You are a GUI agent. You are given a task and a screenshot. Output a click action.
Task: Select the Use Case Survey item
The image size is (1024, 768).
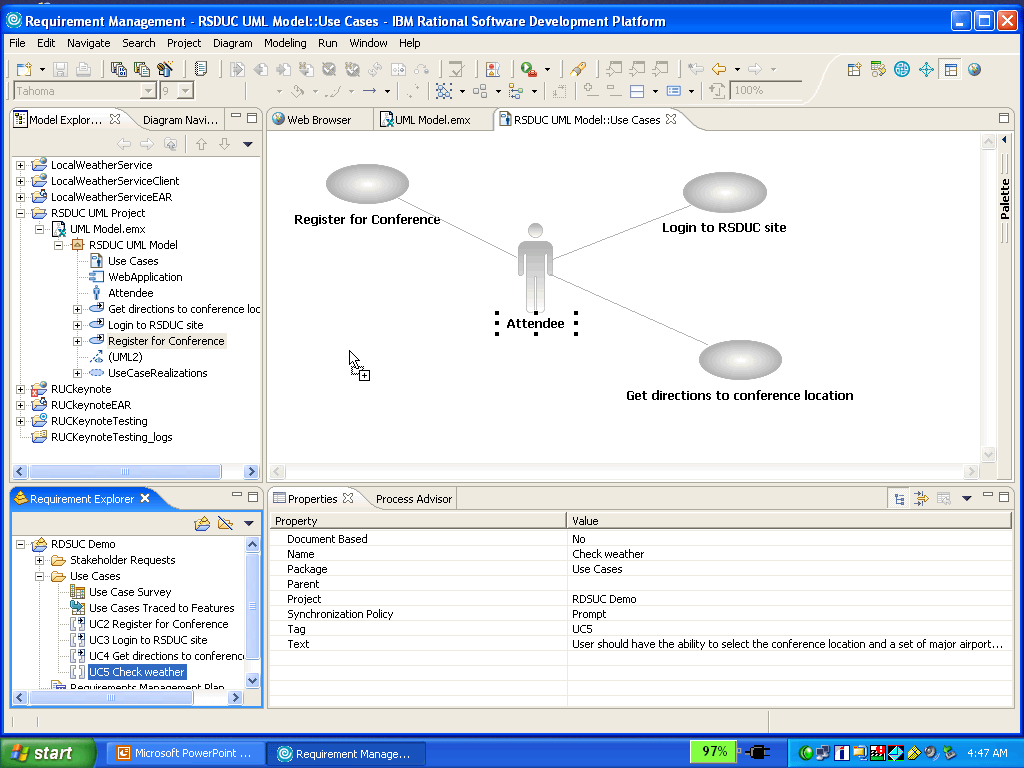130,592
